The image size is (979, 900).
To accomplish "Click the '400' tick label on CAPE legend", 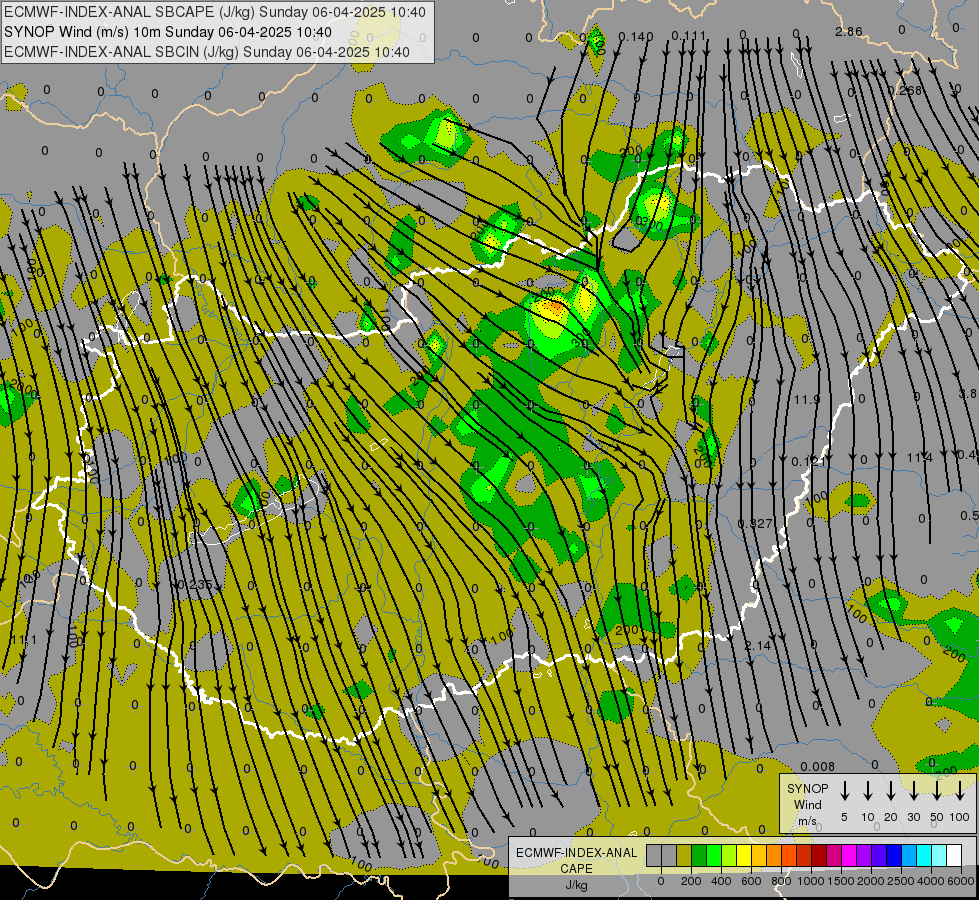I will click(x=721, y=881).
